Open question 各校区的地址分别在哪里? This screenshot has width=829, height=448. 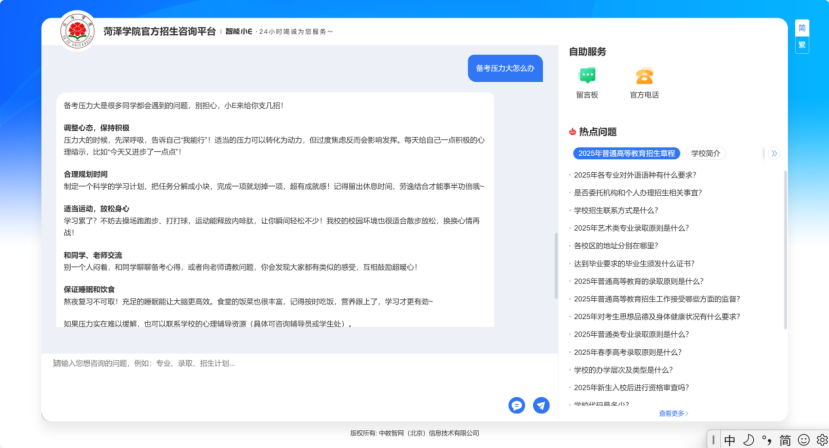coord(616,246)
